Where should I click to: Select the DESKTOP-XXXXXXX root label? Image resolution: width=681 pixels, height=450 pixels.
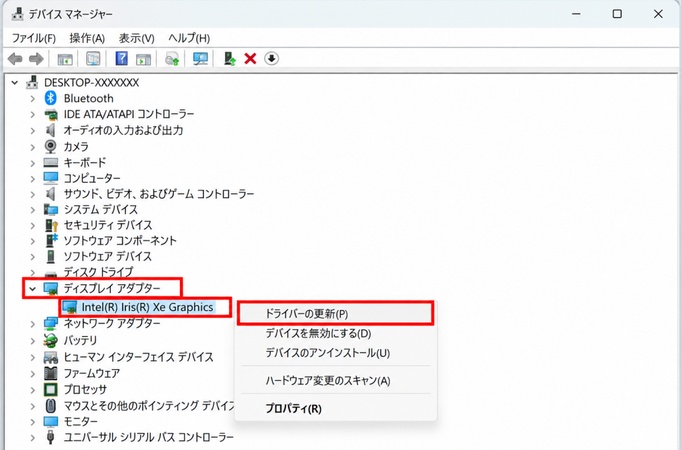(x=92, y=83)
